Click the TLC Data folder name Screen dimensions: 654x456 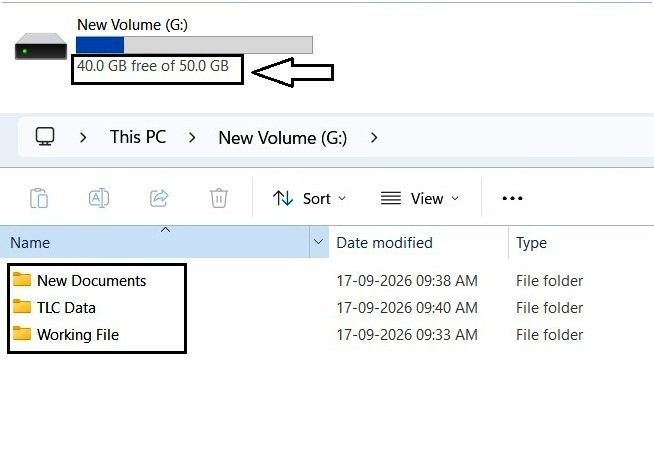[x=66, y=308]
